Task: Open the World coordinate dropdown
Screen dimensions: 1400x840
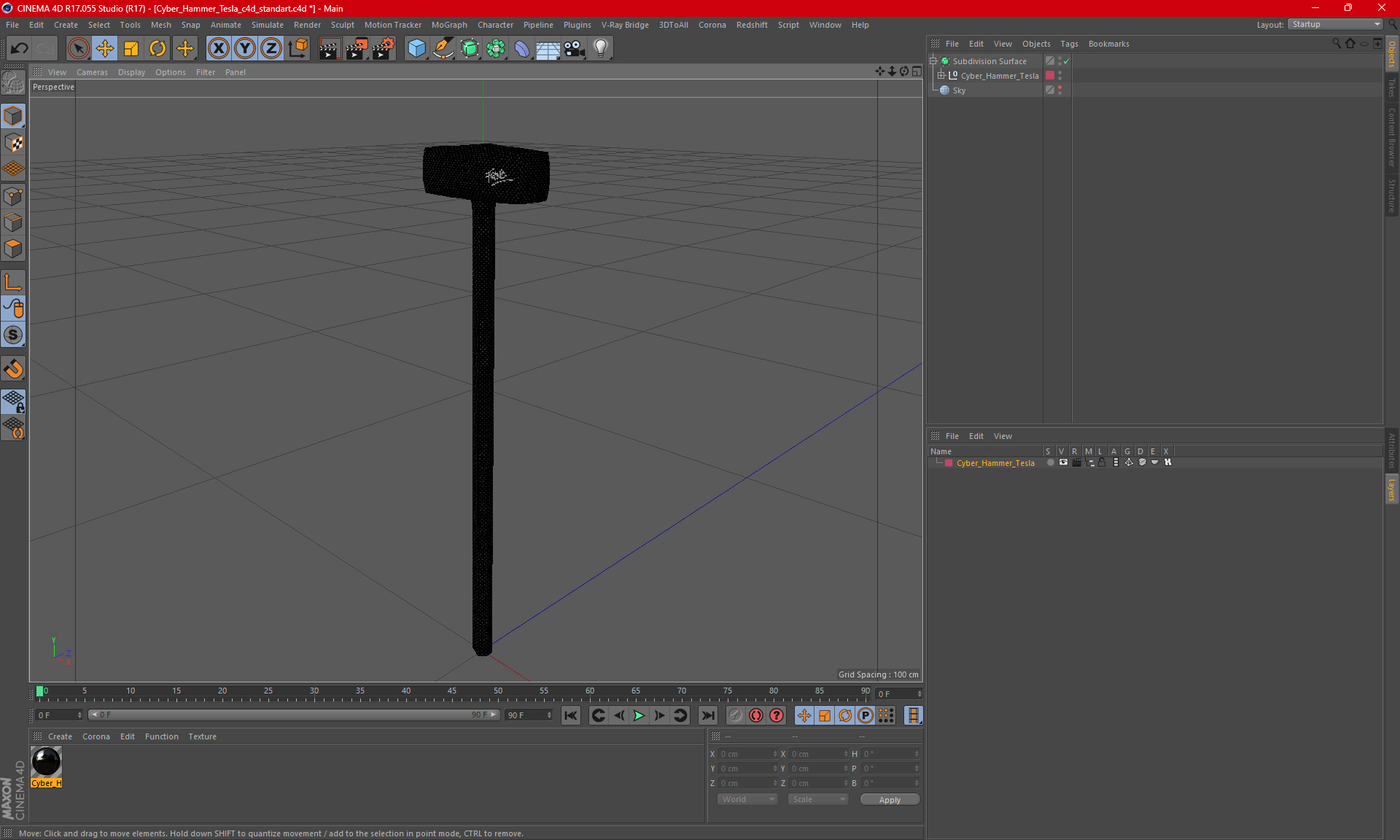Action: coord(747,799)
